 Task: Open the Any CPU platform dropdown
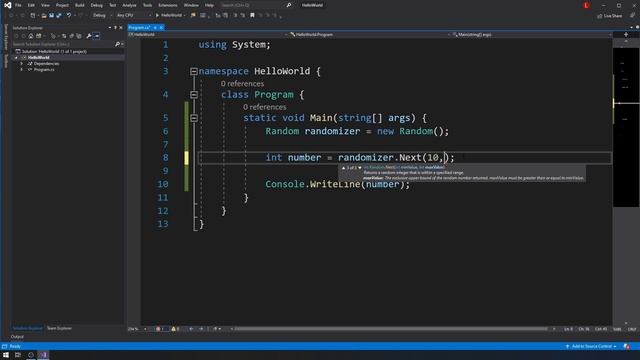click(x=133, y=16)
